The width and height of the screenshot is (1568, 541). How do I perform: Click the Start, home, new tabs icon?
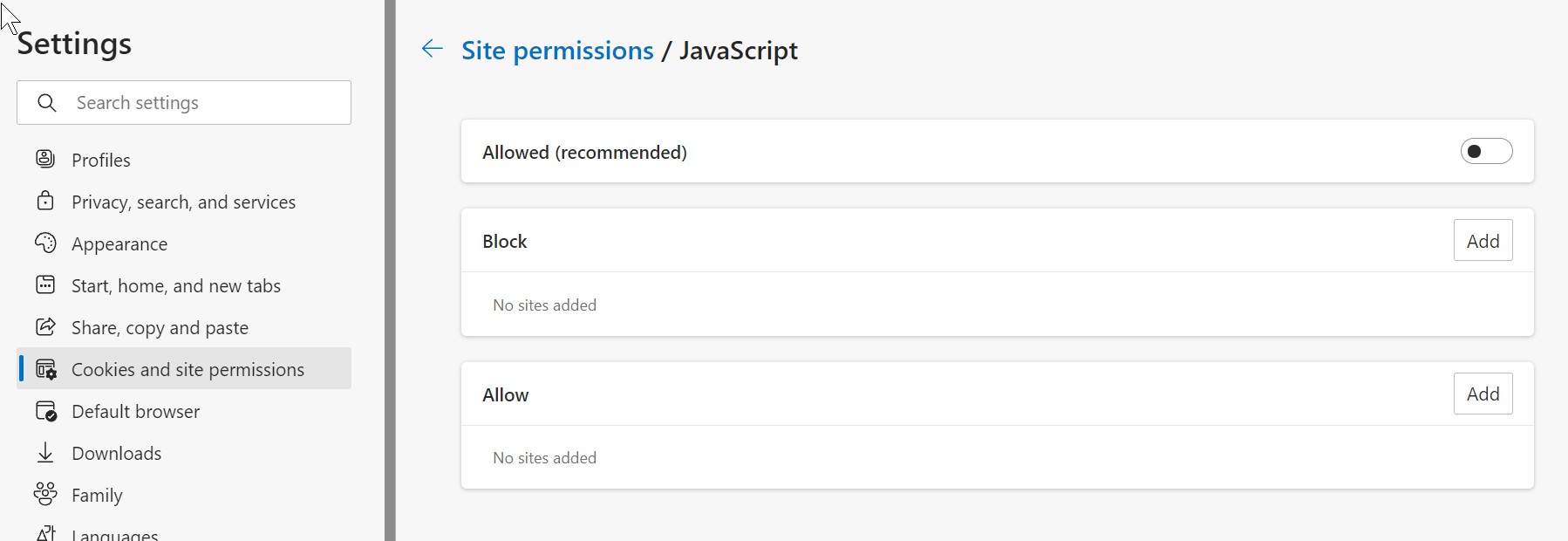(45, 284)
